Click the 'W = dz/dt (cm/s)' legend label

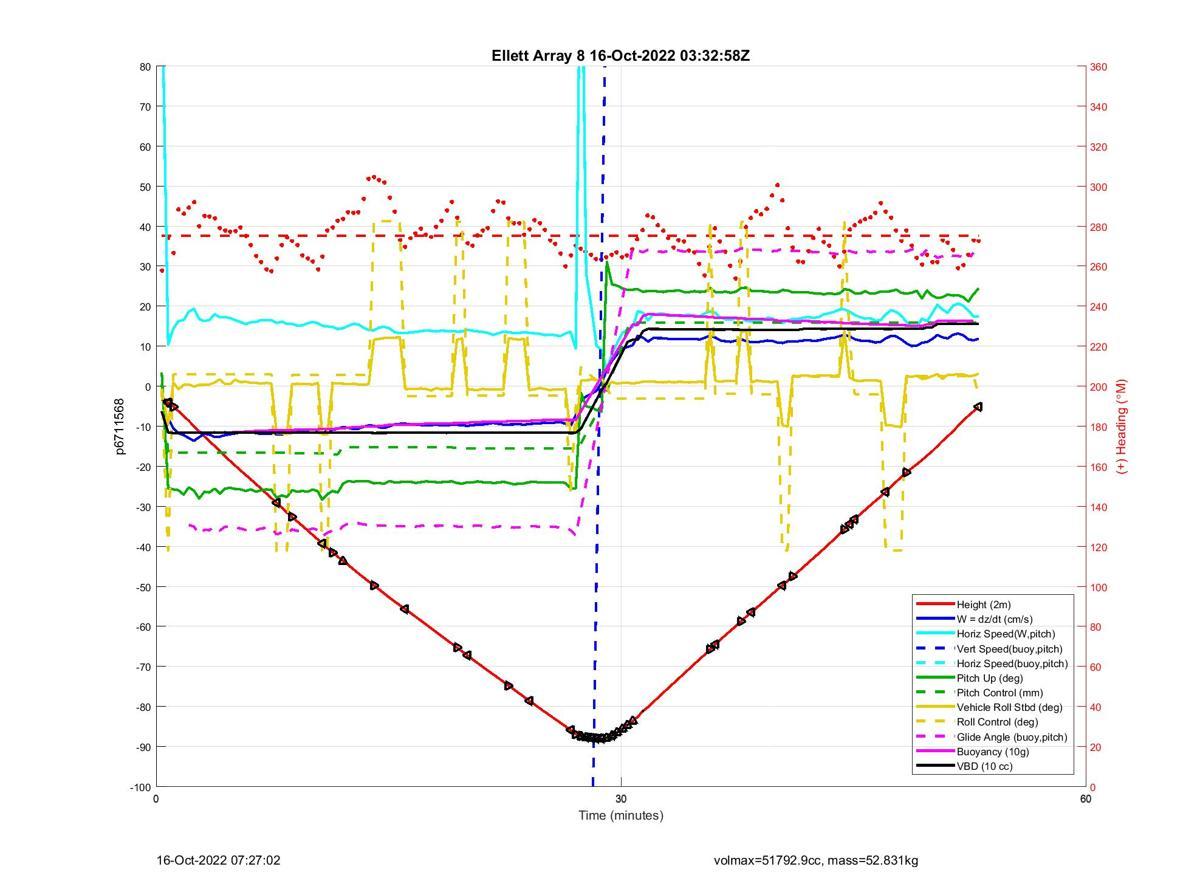click(995, 619)
